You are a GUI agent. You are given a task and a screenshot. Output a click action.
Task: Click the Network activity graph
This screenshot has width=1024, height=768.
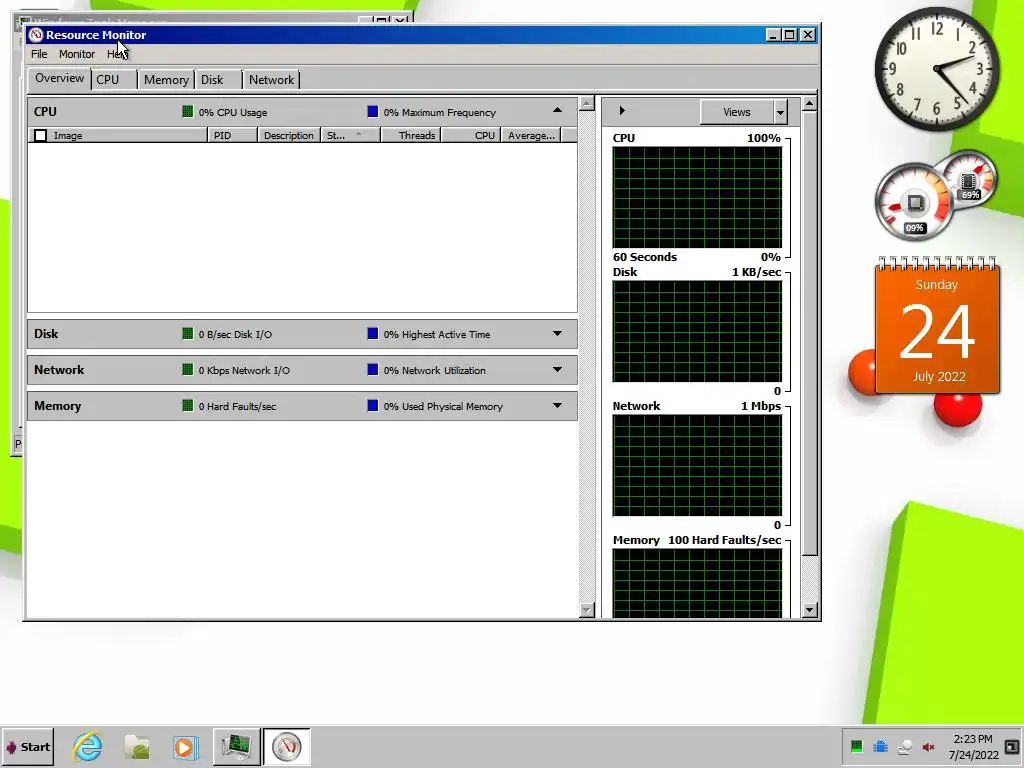click(x=697, y=466)
